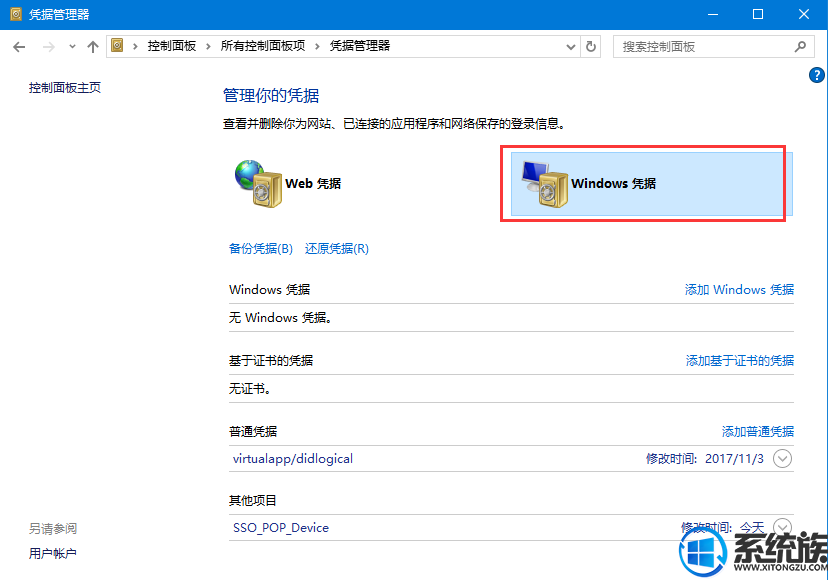Click 还原凭据(R) link
828x580 pixels.
[336, 249]
